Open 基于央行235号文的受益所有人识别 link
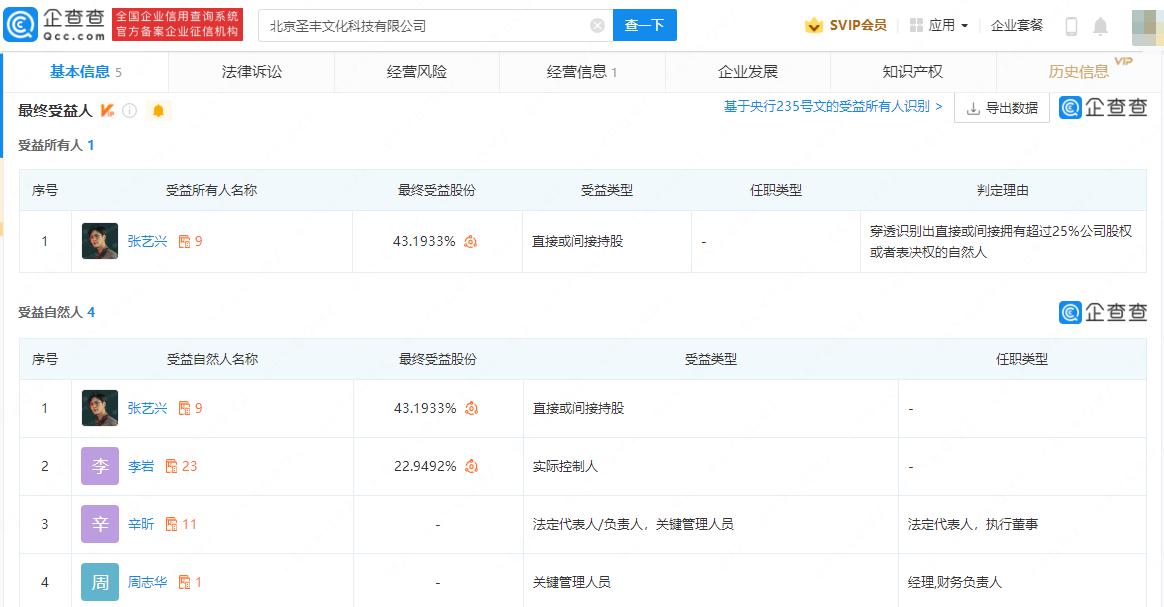This screenshot has width=1164, height=607. click(833, 106)
